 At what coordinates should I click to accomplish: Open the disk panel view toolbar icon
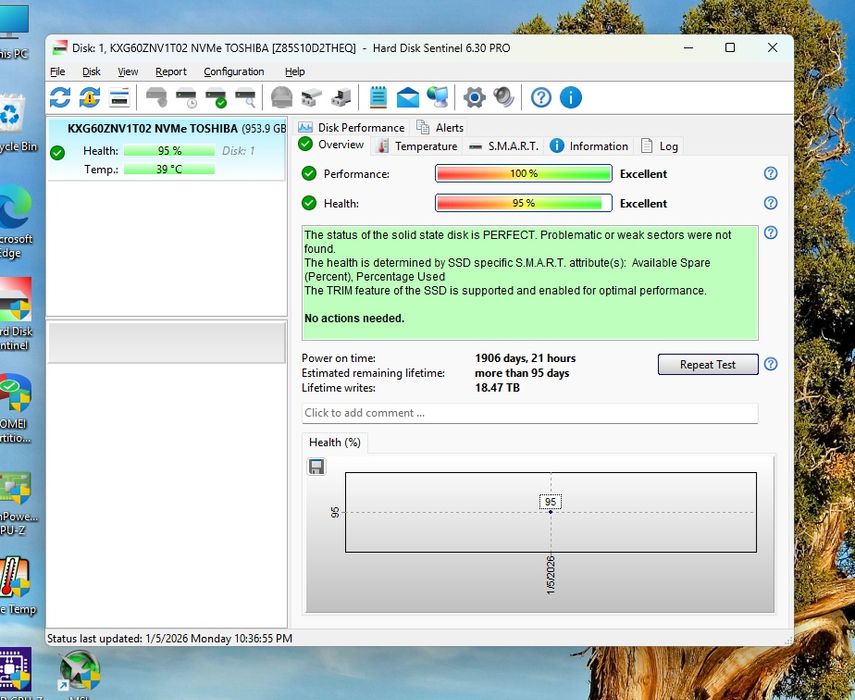point(119,98)
